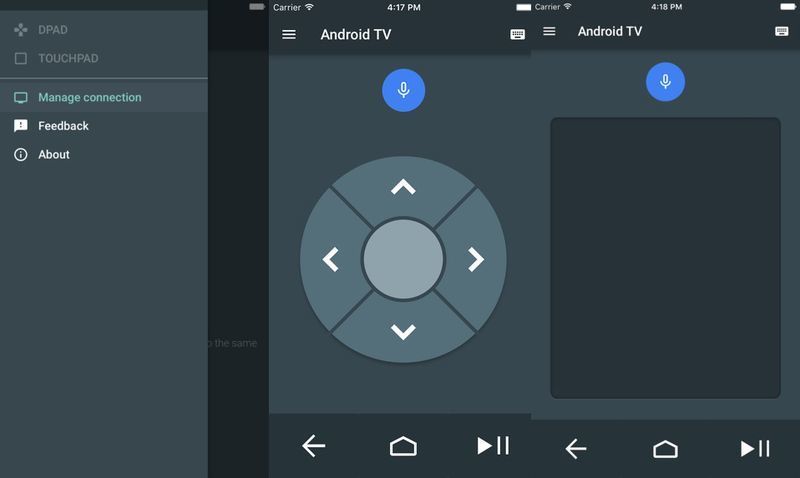Open keyboard icon on the touchpad screen
Viewport: 800px width, 478px height.
[x=781, y=31]
